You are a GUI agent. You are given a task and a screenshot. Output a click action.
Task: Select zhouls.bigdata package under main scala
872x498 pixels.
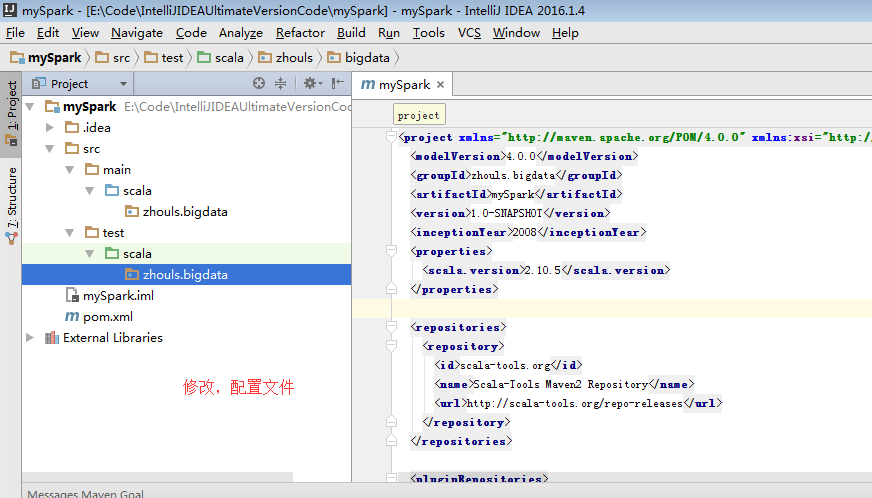coord(186,212)
